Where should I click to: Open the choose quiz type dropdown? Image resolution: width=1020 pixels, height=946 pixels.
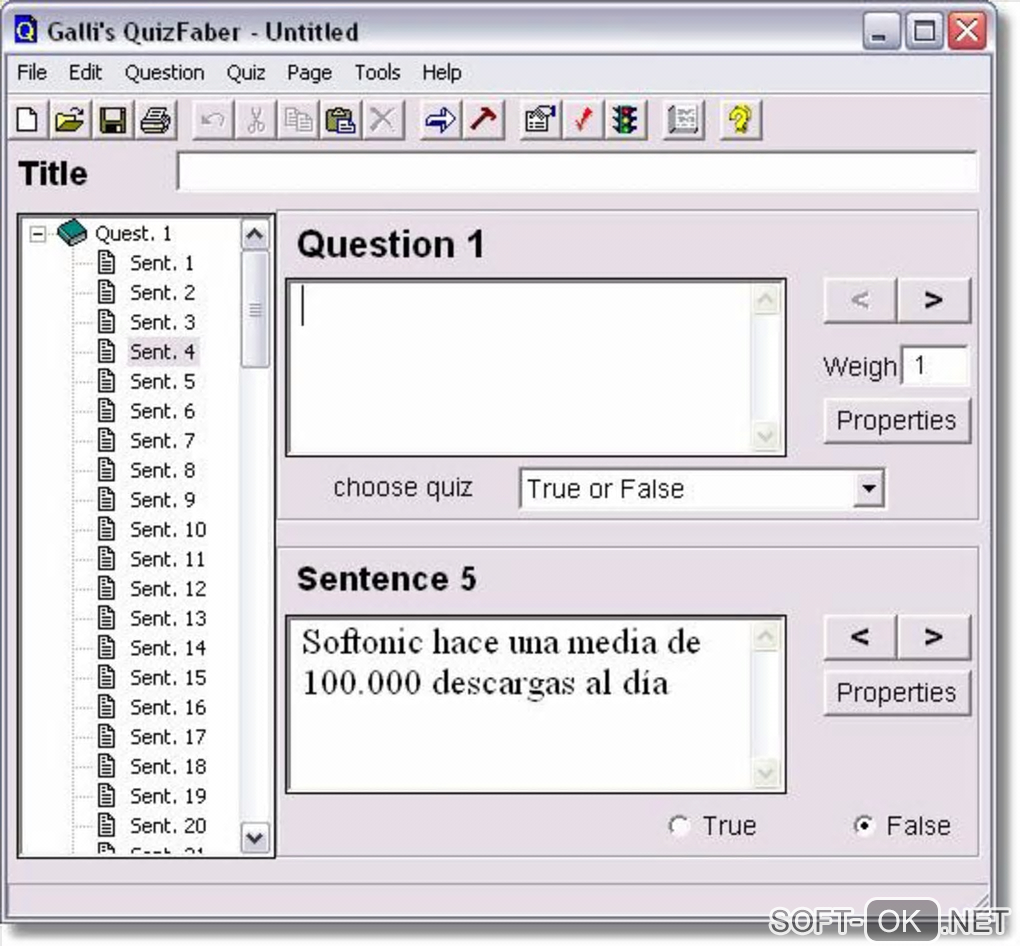(869, 489)
